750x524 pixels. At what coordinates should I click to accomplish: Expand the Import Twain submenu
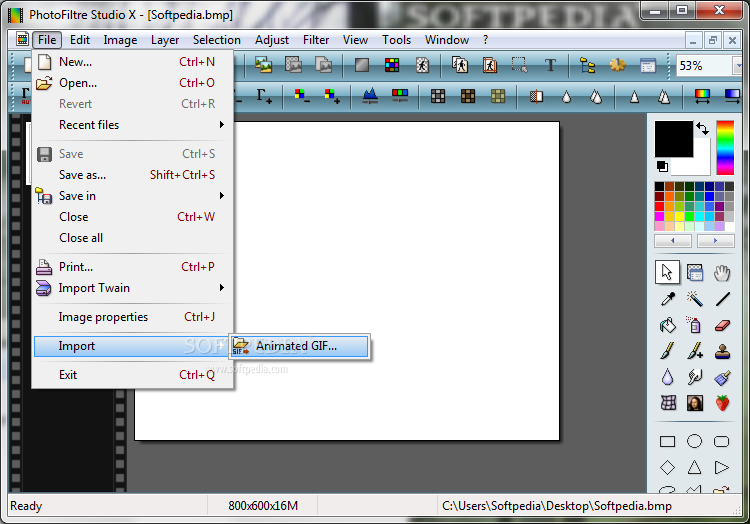(130, 288)
